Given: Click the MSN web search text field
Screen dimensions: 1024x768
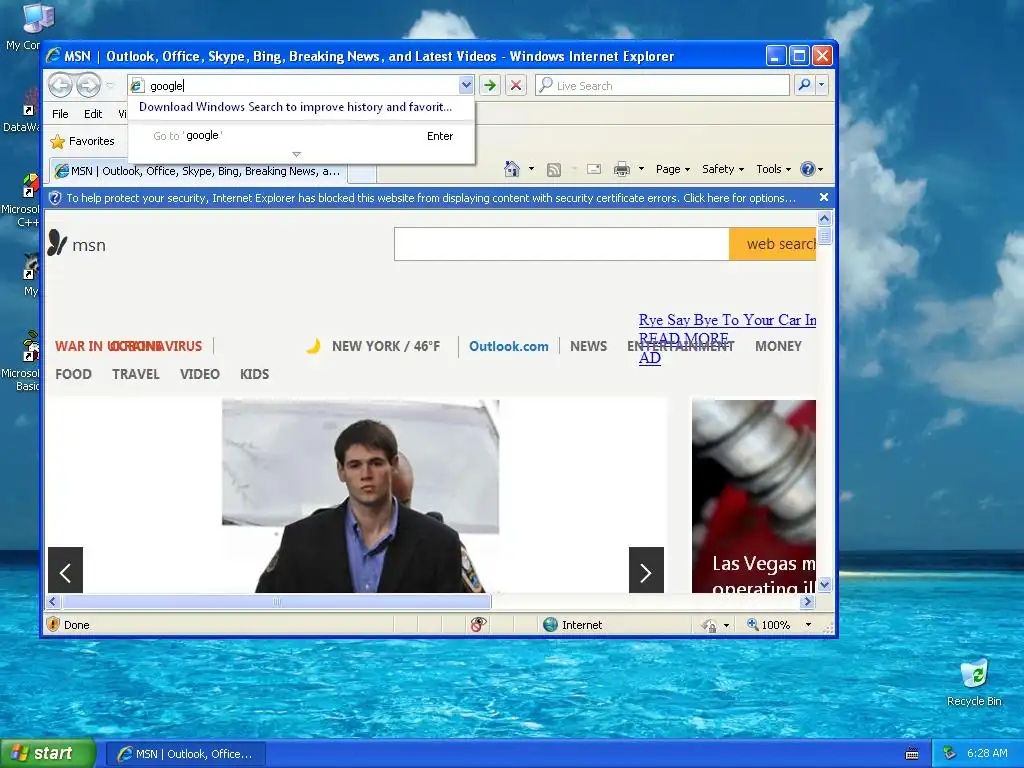Looking at the screenshot, I should point(562,244).
